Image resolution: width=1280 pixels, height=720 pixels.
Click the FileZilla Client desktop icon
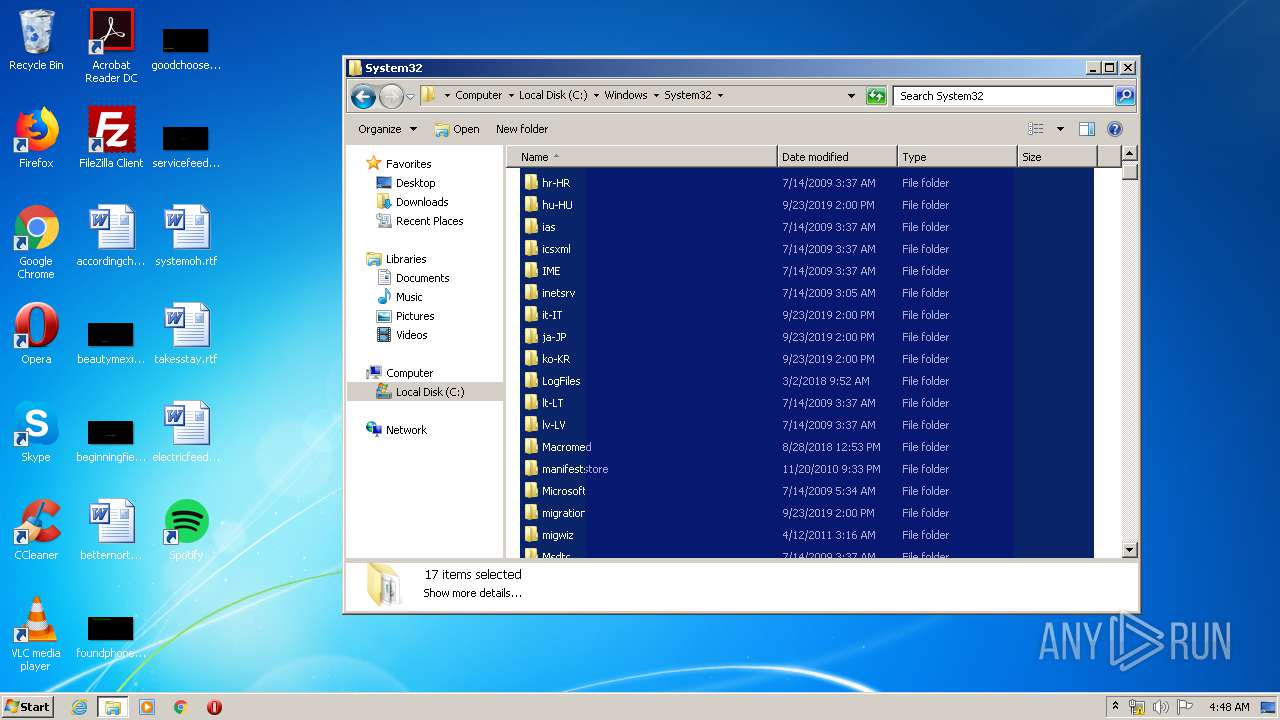(111, 138)
